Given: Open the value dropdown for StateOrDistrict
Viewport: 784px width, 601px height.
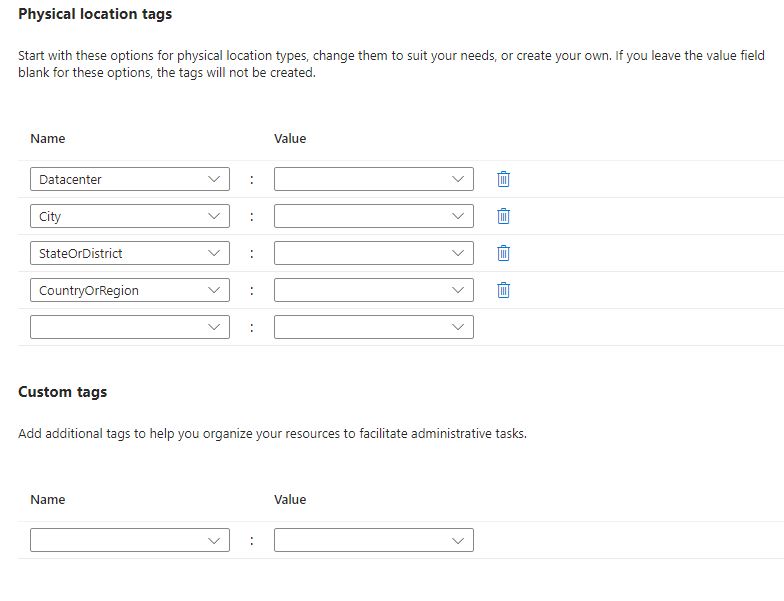Looking at the screenshot, I should click(x=373, y=253).
